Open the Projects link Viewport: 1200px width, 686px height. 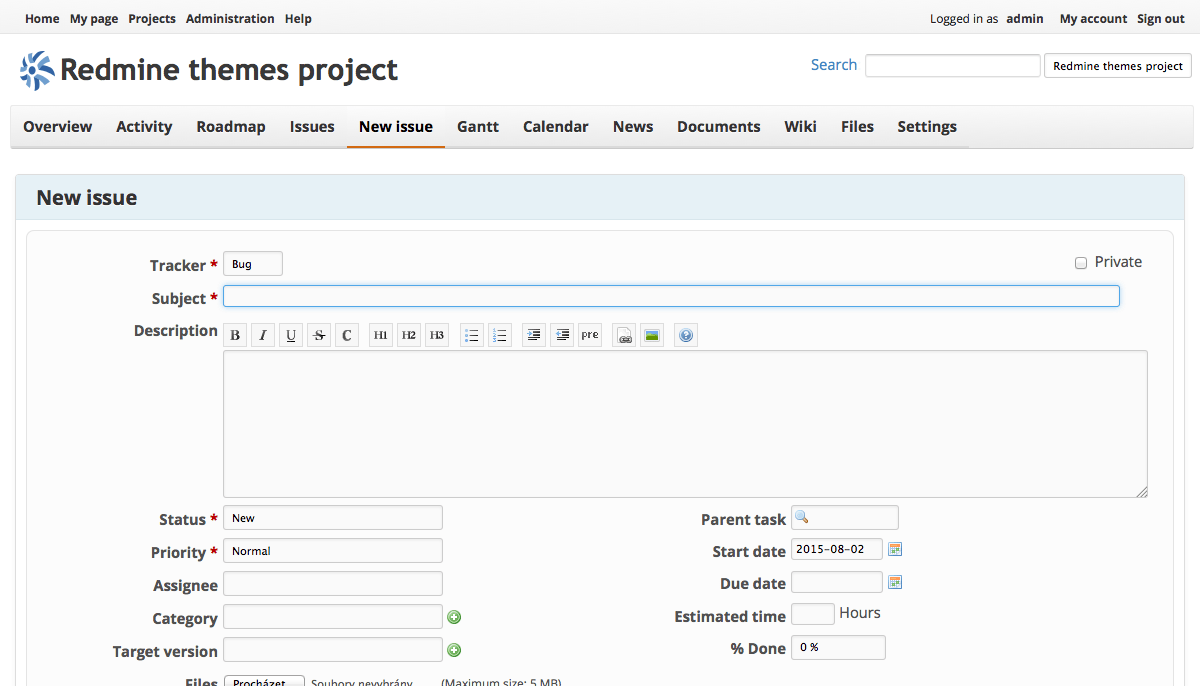coord(152,19)
